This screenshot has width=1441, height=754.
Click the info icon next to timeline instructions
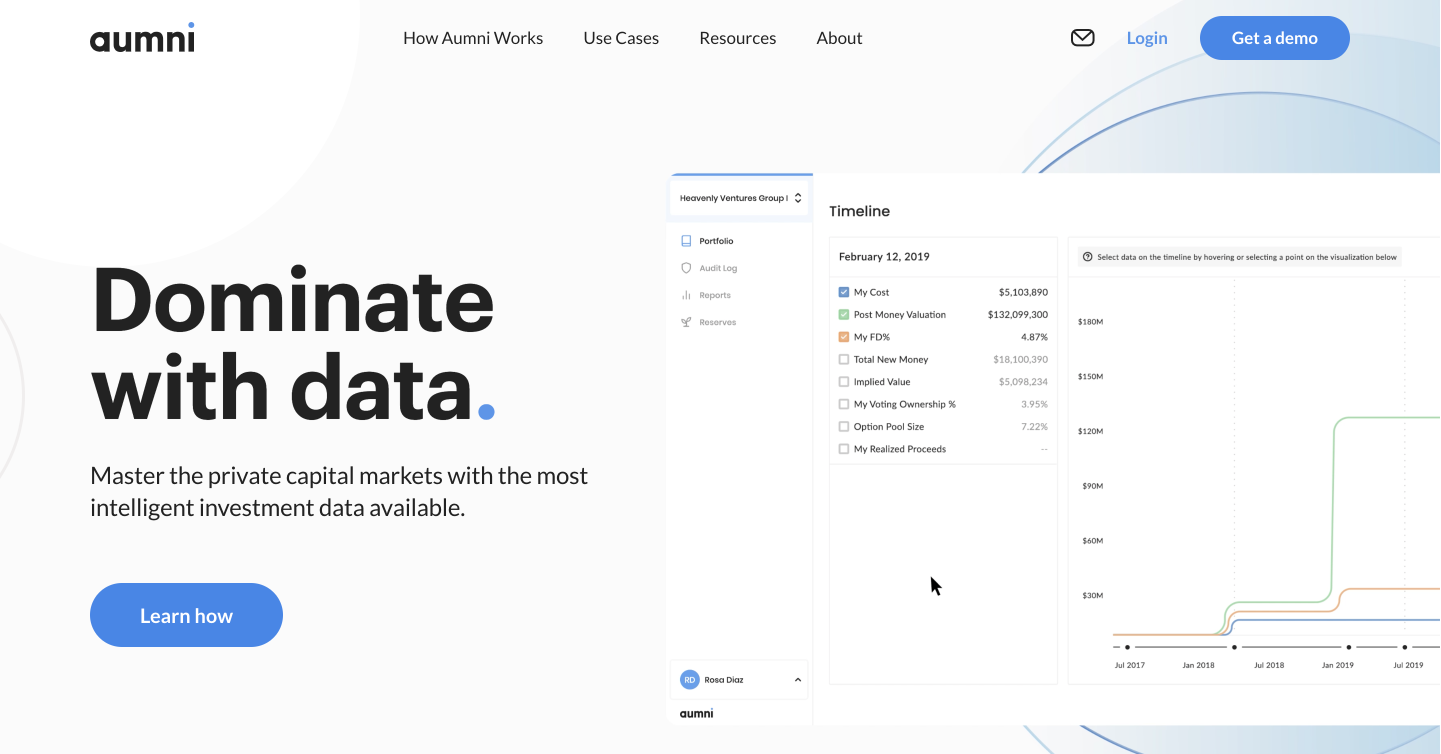click(1087, 257)
